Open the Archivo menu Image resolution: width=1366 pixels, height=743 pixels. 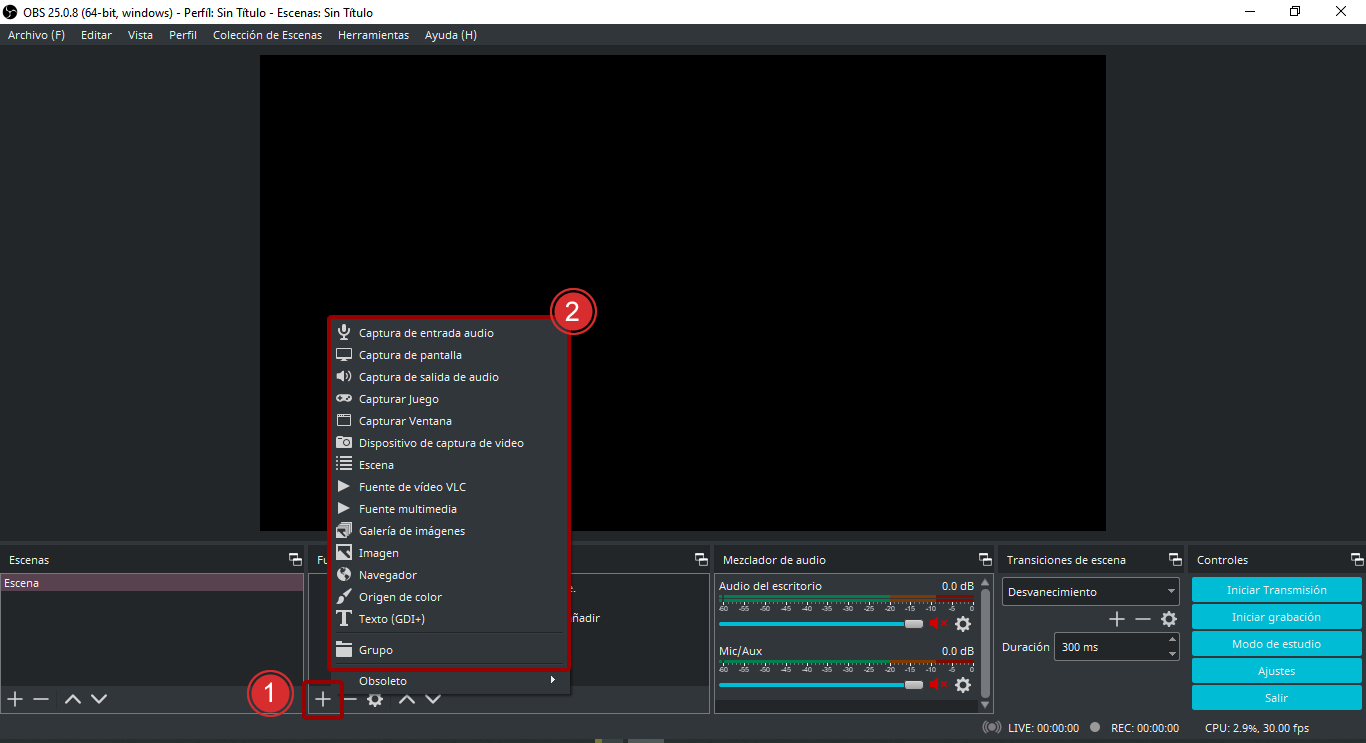[36, 35]
